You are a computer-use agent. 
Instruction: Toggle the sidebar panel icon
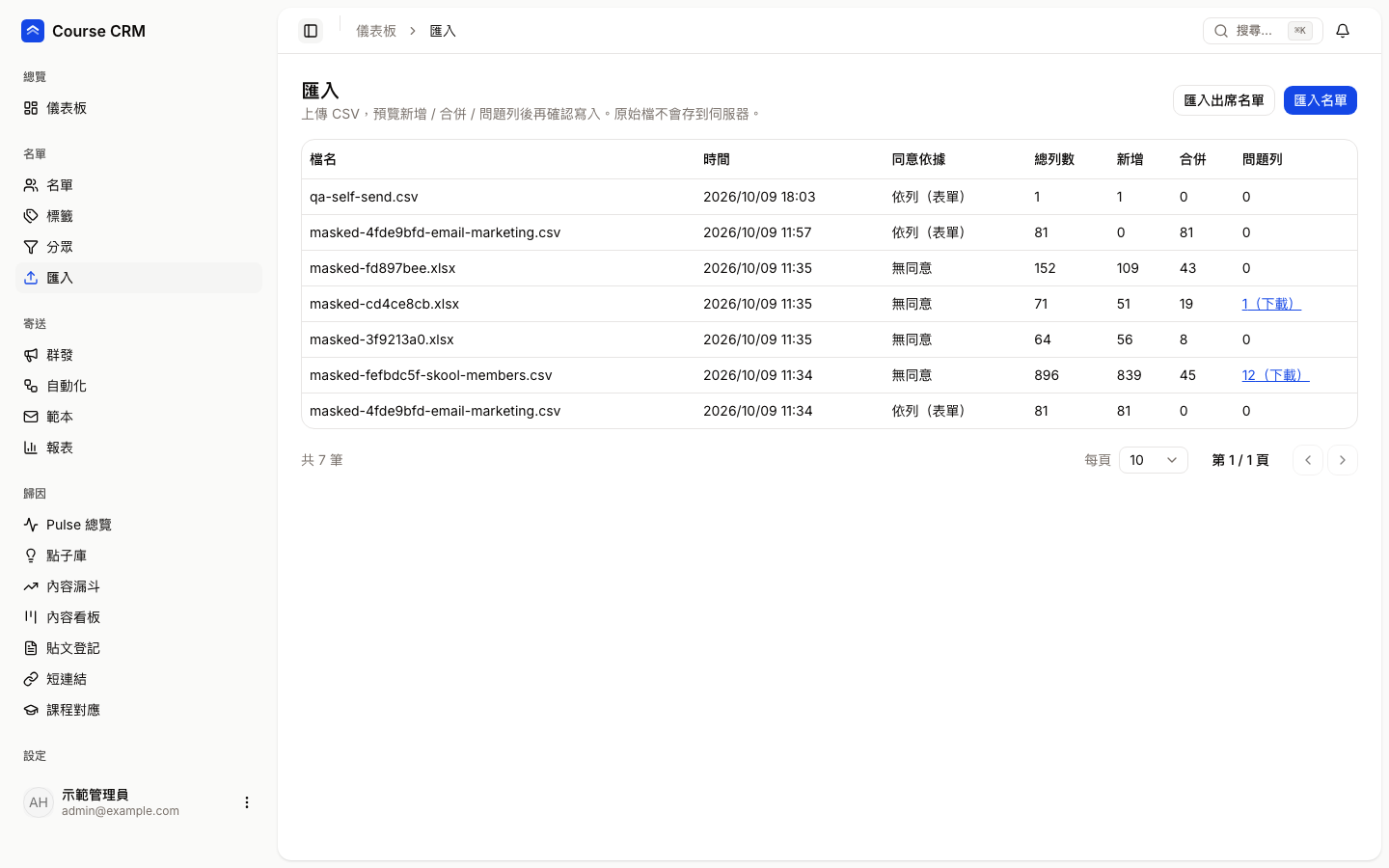point(311,31)
